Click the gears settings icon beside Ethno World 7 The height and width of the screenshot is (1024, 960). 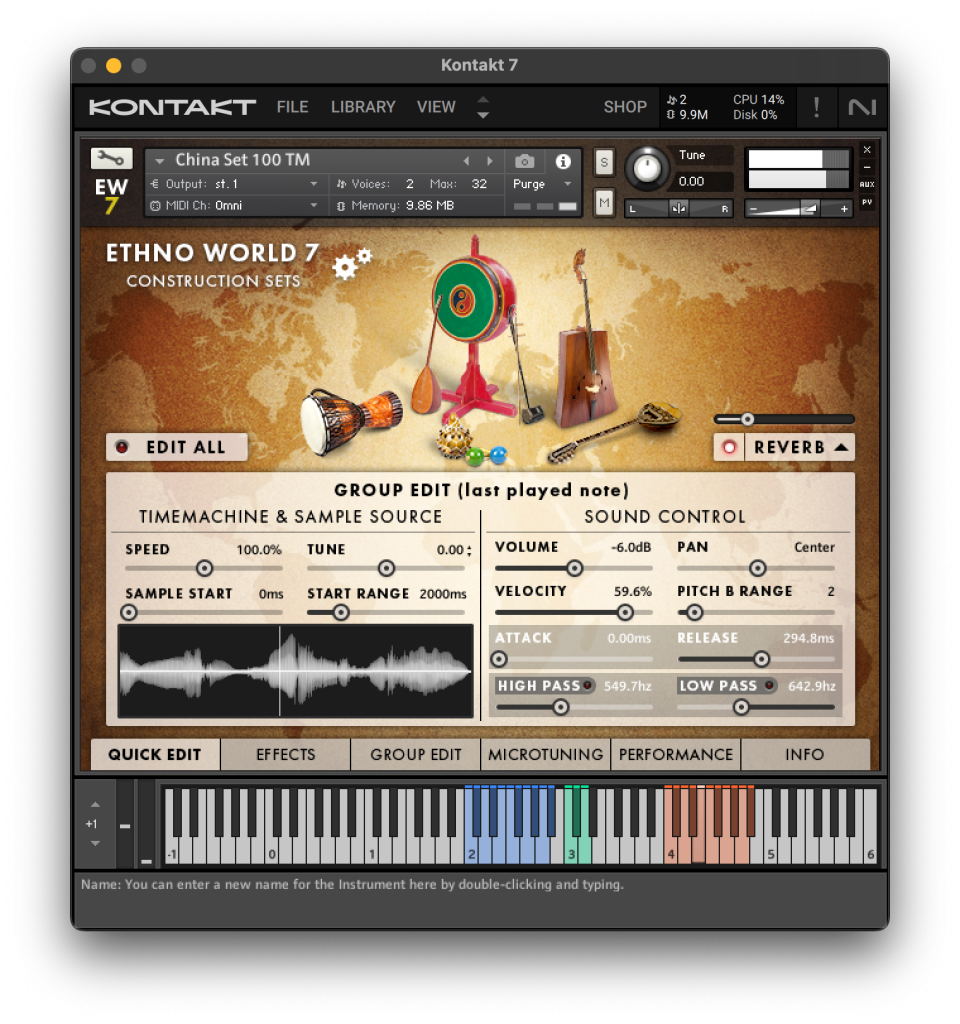point(351,263)
